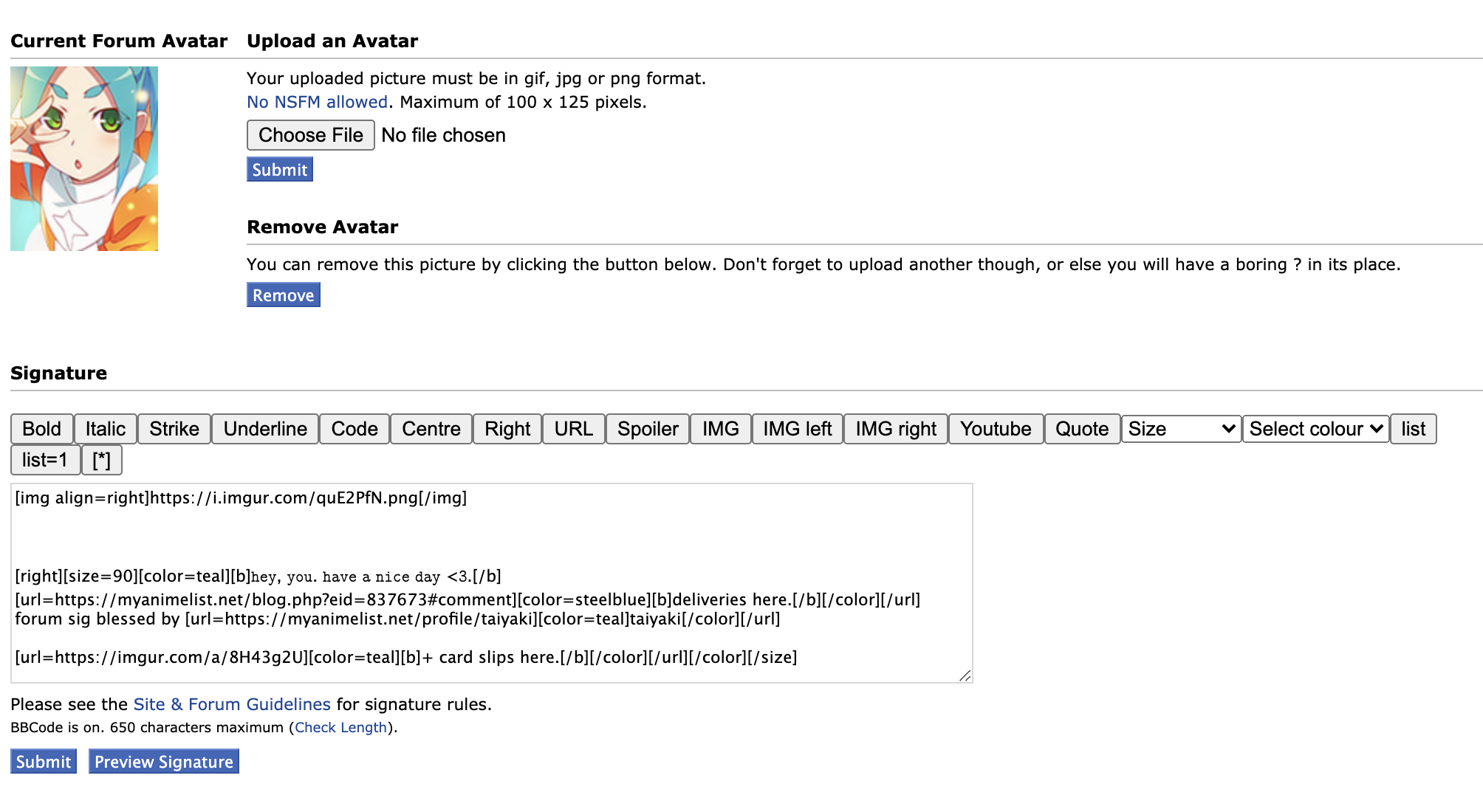Add a Youtube embed tag
The height and width of the screenshot is (812, 1483).
pos(996,429)
